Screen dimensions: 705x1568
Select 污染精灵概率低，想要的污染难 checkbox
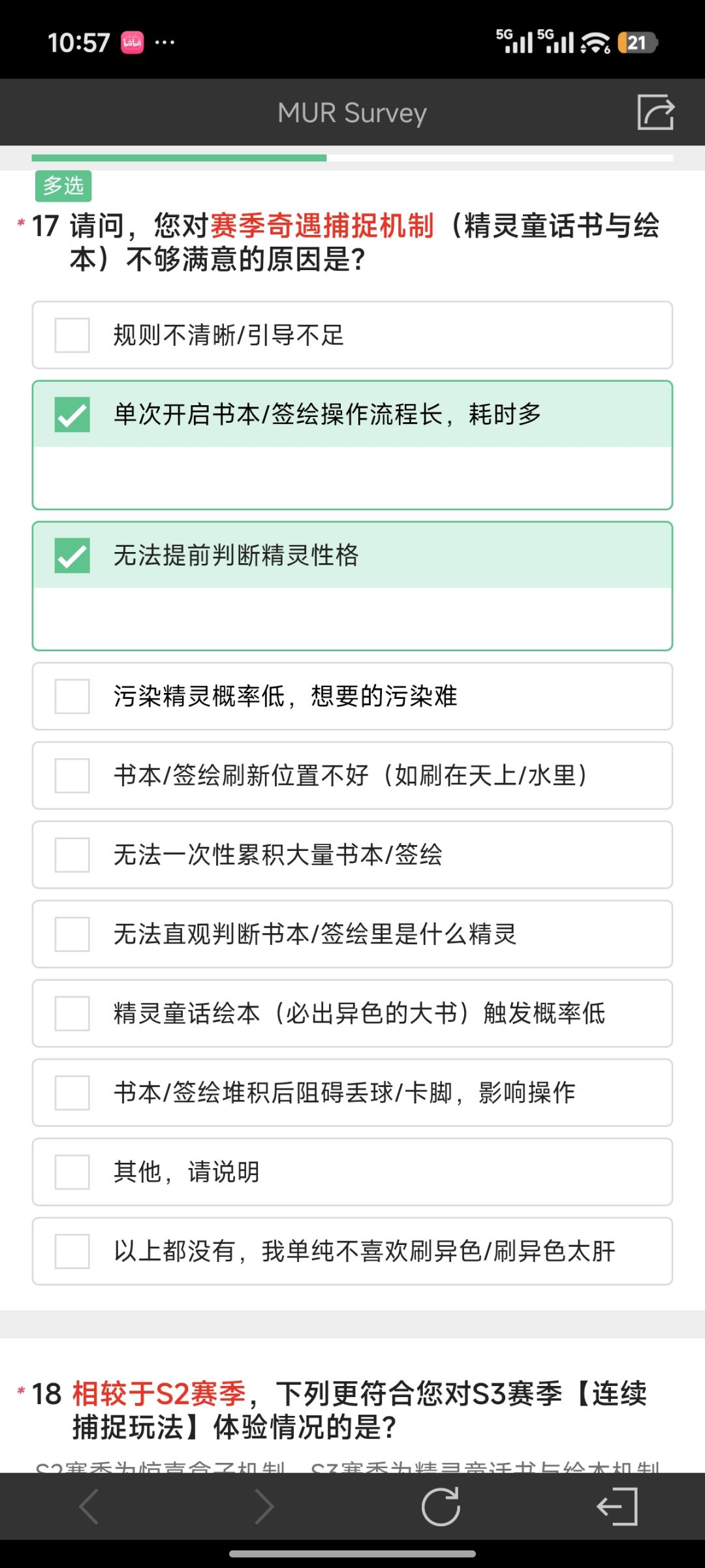pyautogui.click(x=352, y=696)
